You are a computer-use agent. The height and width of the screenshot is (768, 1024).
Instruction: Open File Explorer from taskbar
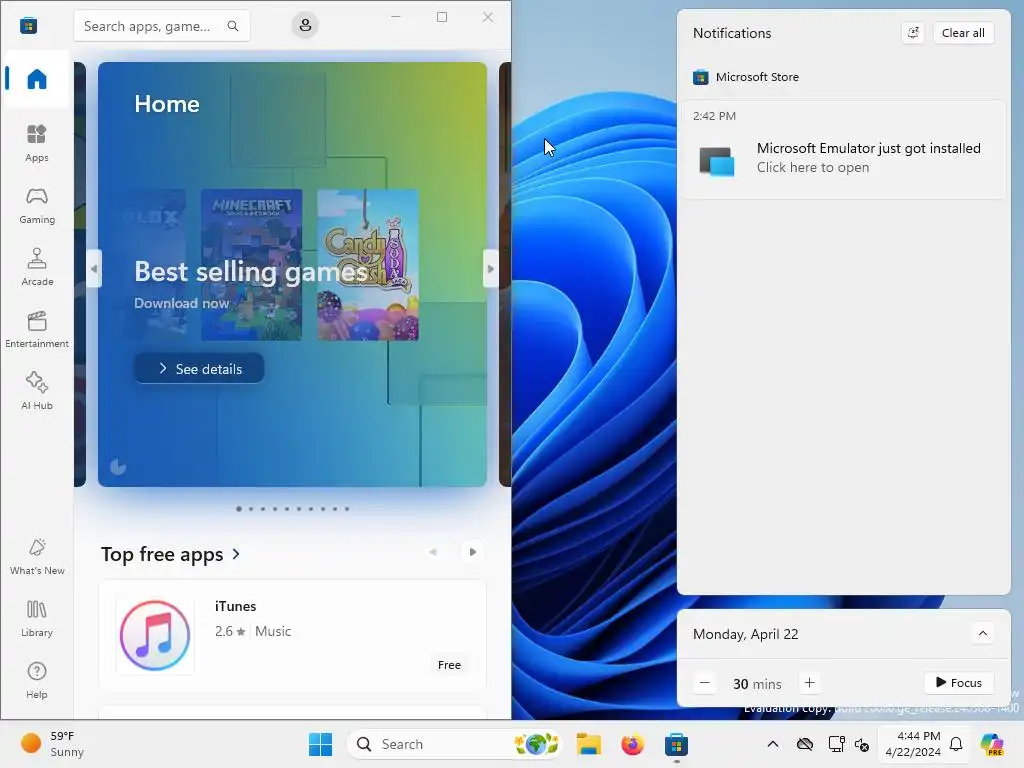pos(588,744)
